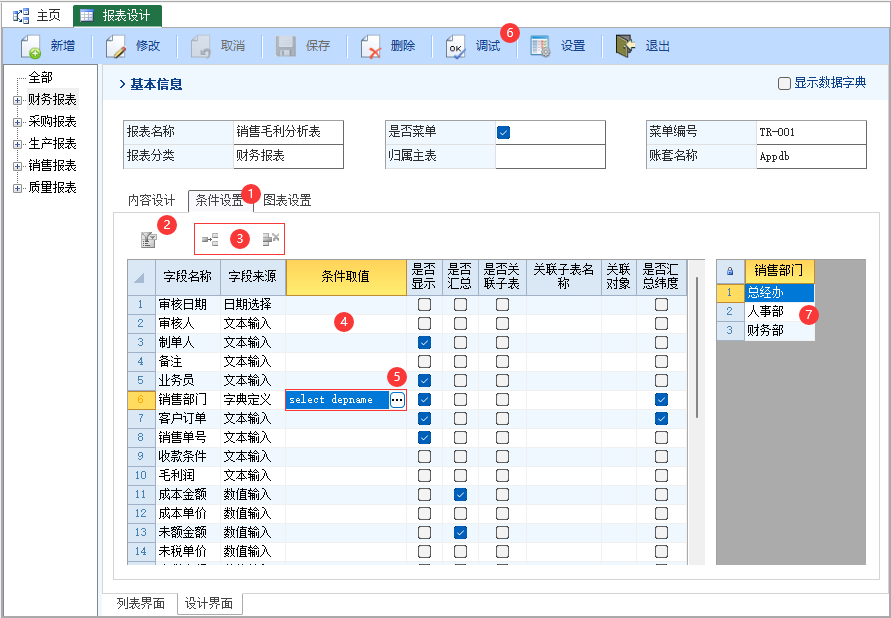
Task: Select 总经办 in the 销售部门 list
Action: (779, 293)
